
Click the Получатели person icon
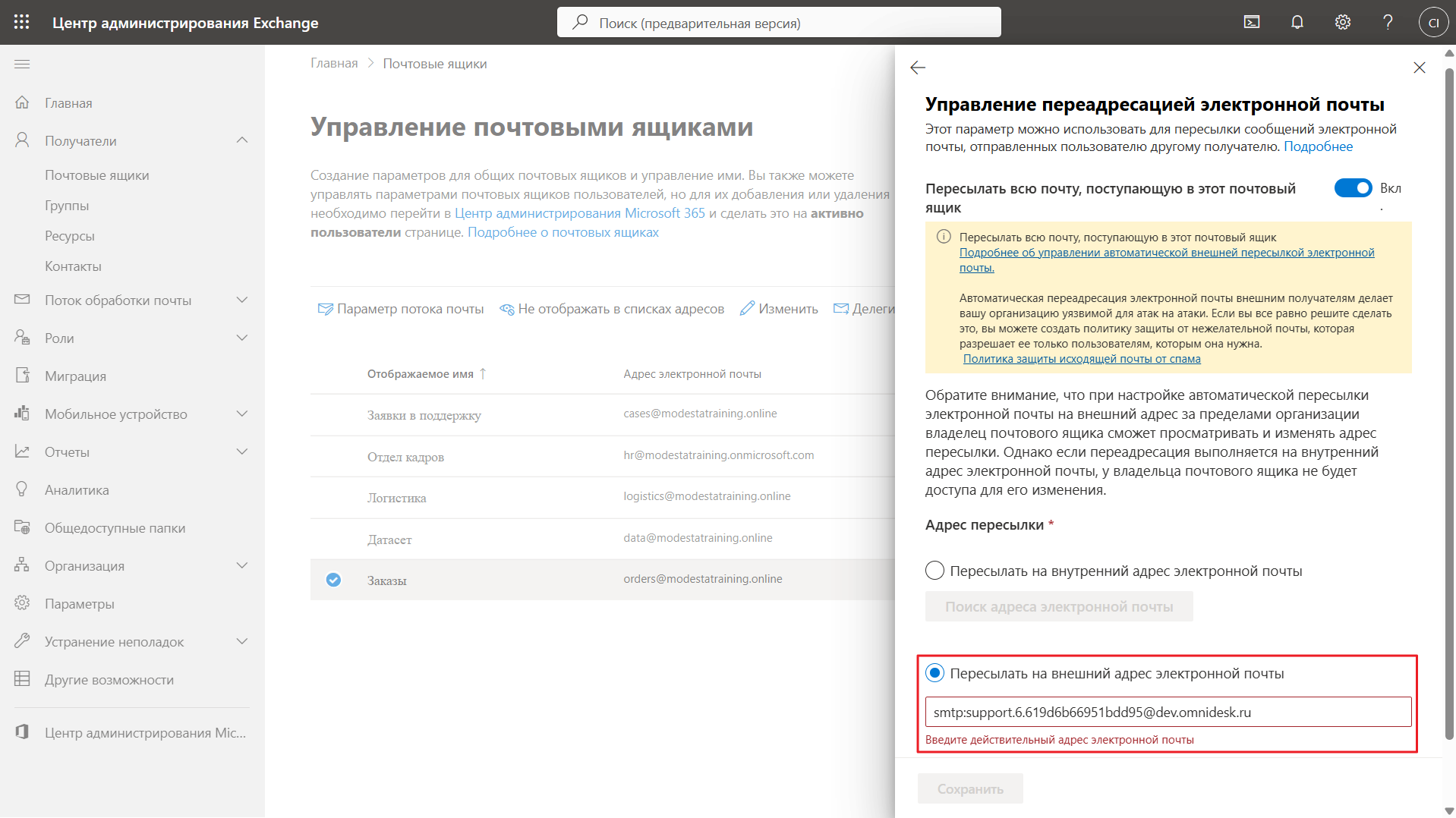pos(22,140)
